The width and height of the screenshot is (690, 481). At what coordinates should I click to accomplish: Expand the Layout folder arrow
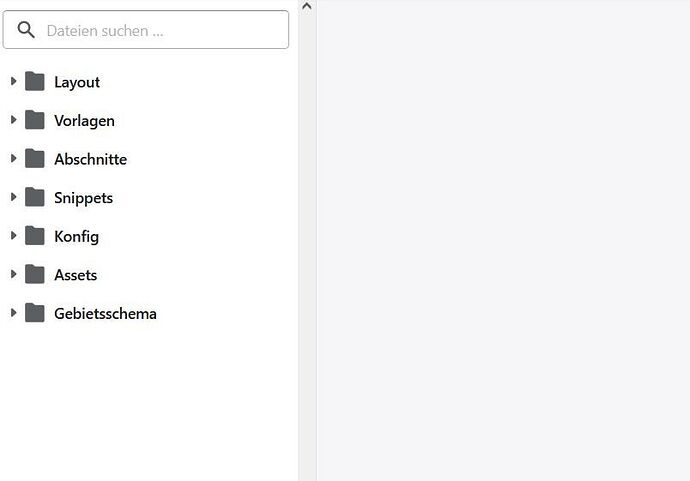[x=13, y=82]
